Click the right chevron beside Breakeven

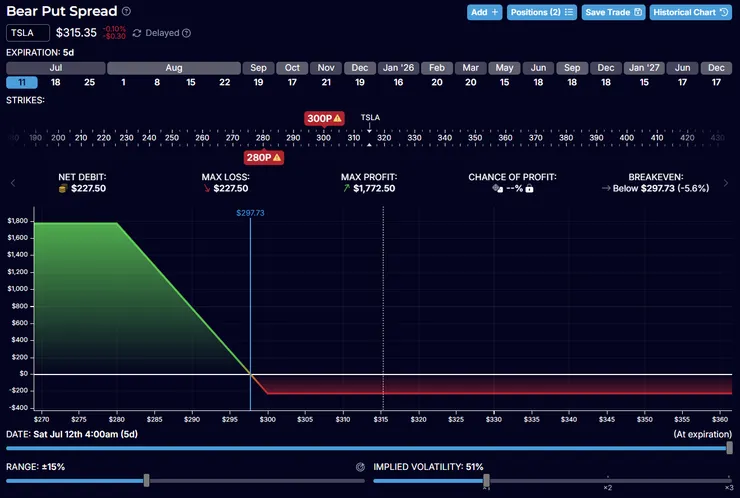(726, 183)
